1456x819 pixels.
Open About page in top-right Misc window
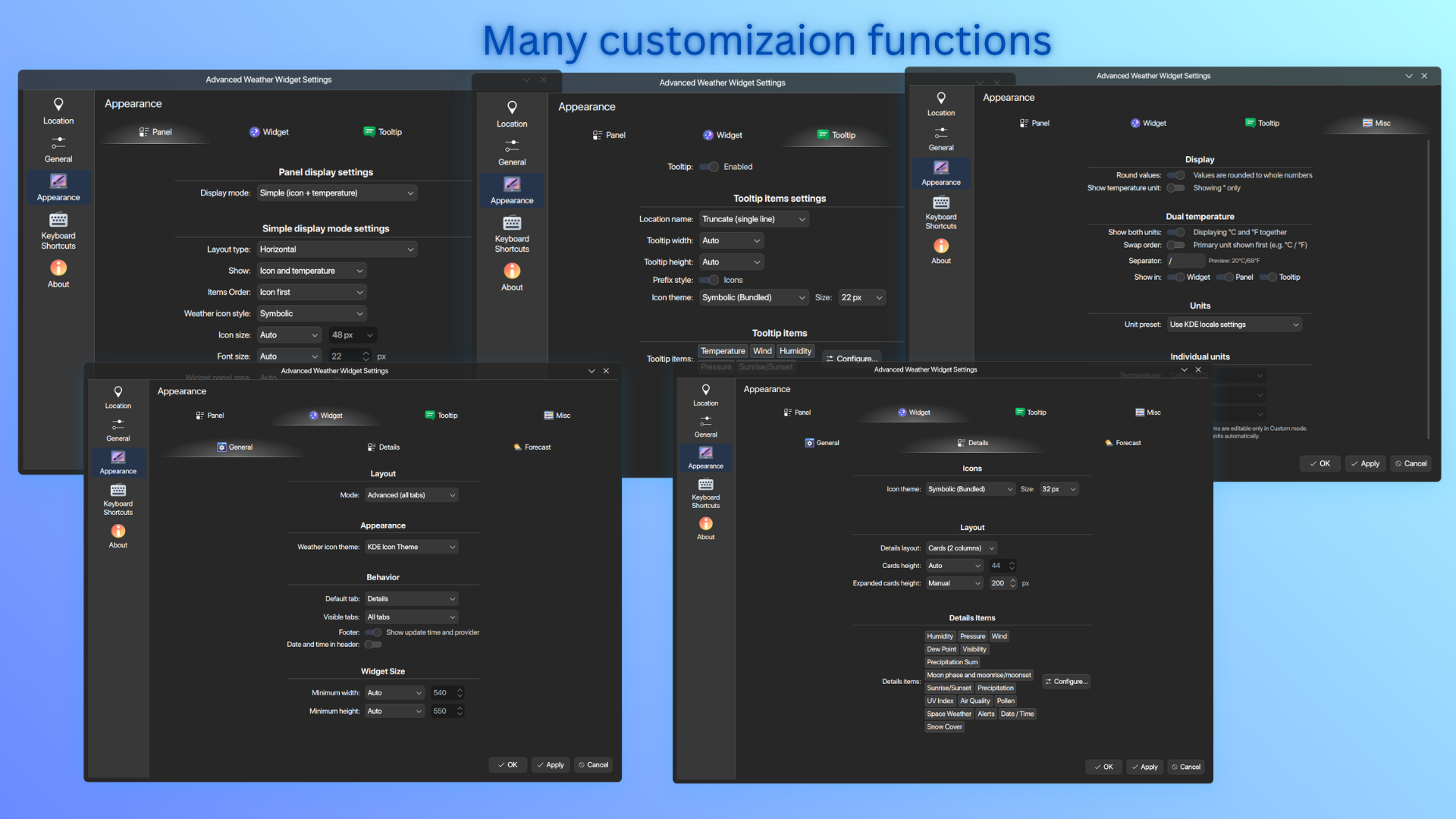tap(941, 251)
